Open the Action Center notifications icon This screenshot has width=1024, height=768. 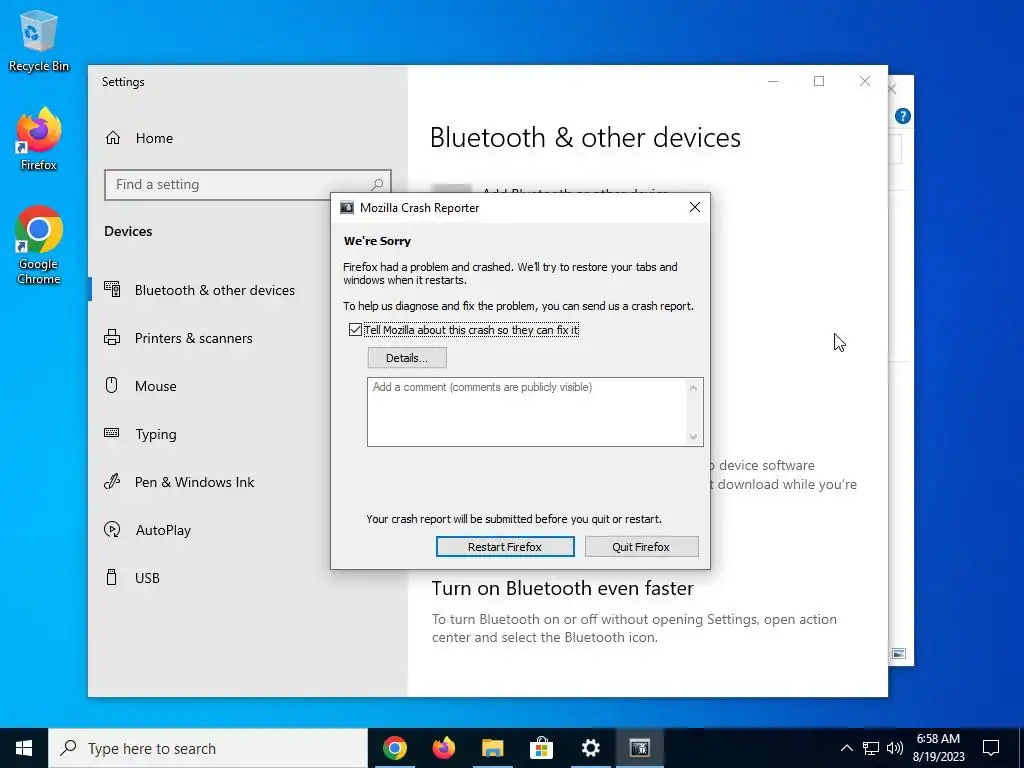pyautogui.click(x=991, y=748)
